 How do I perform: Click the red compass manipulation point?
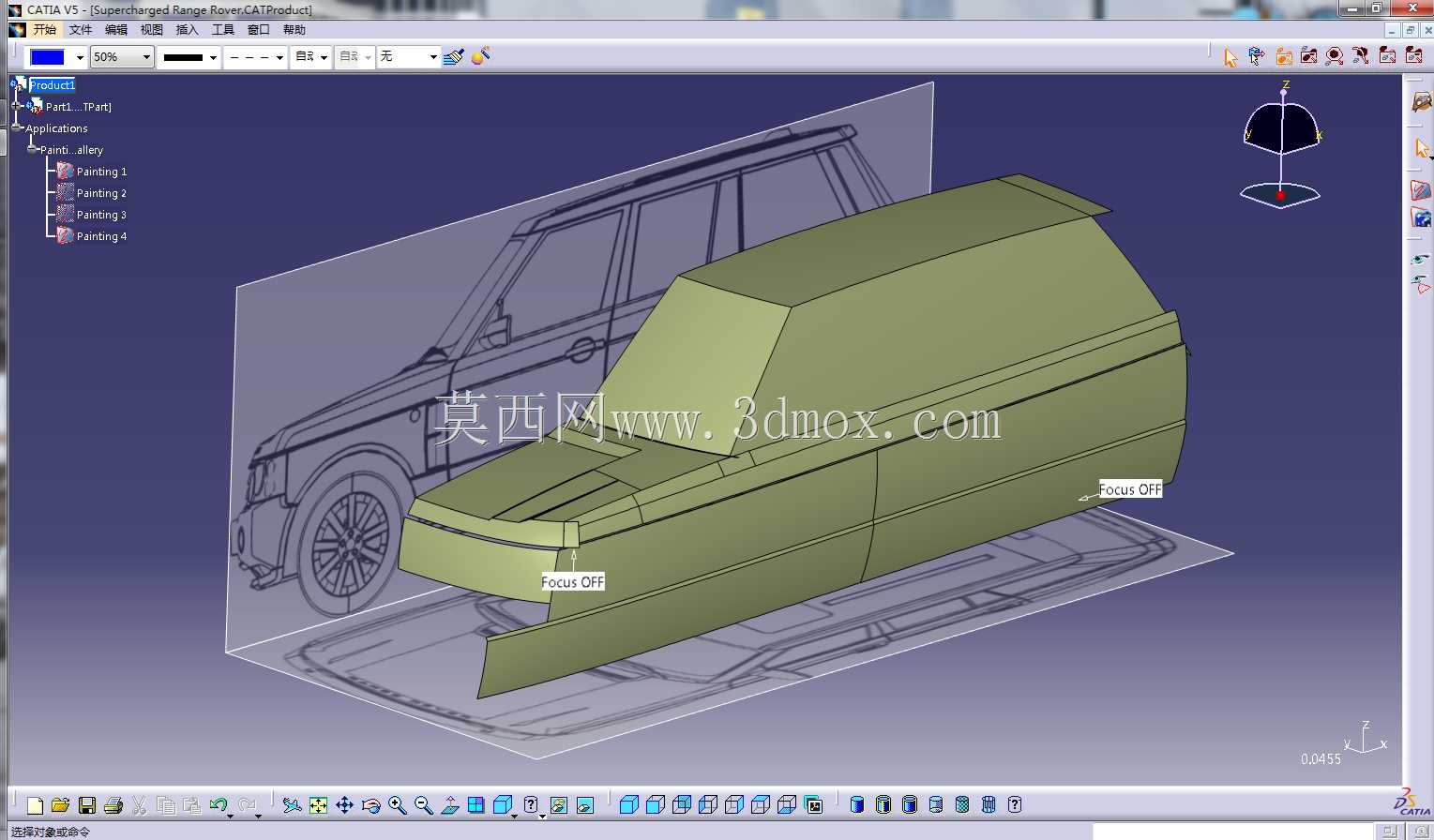[x=1280, y=195]
